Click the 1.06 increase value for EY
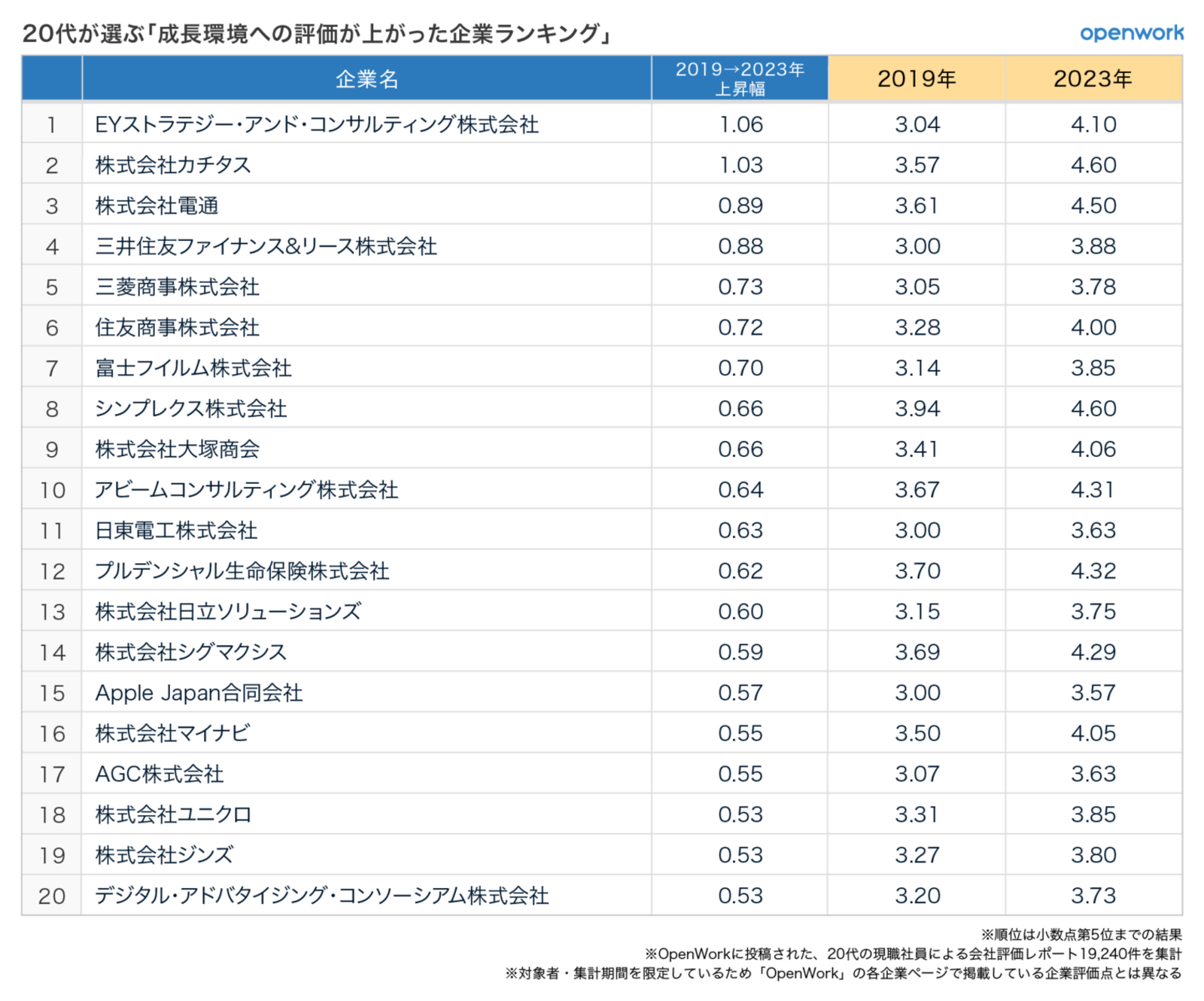This screenshot has width=1204, height=1001. [x=740, y=124]
